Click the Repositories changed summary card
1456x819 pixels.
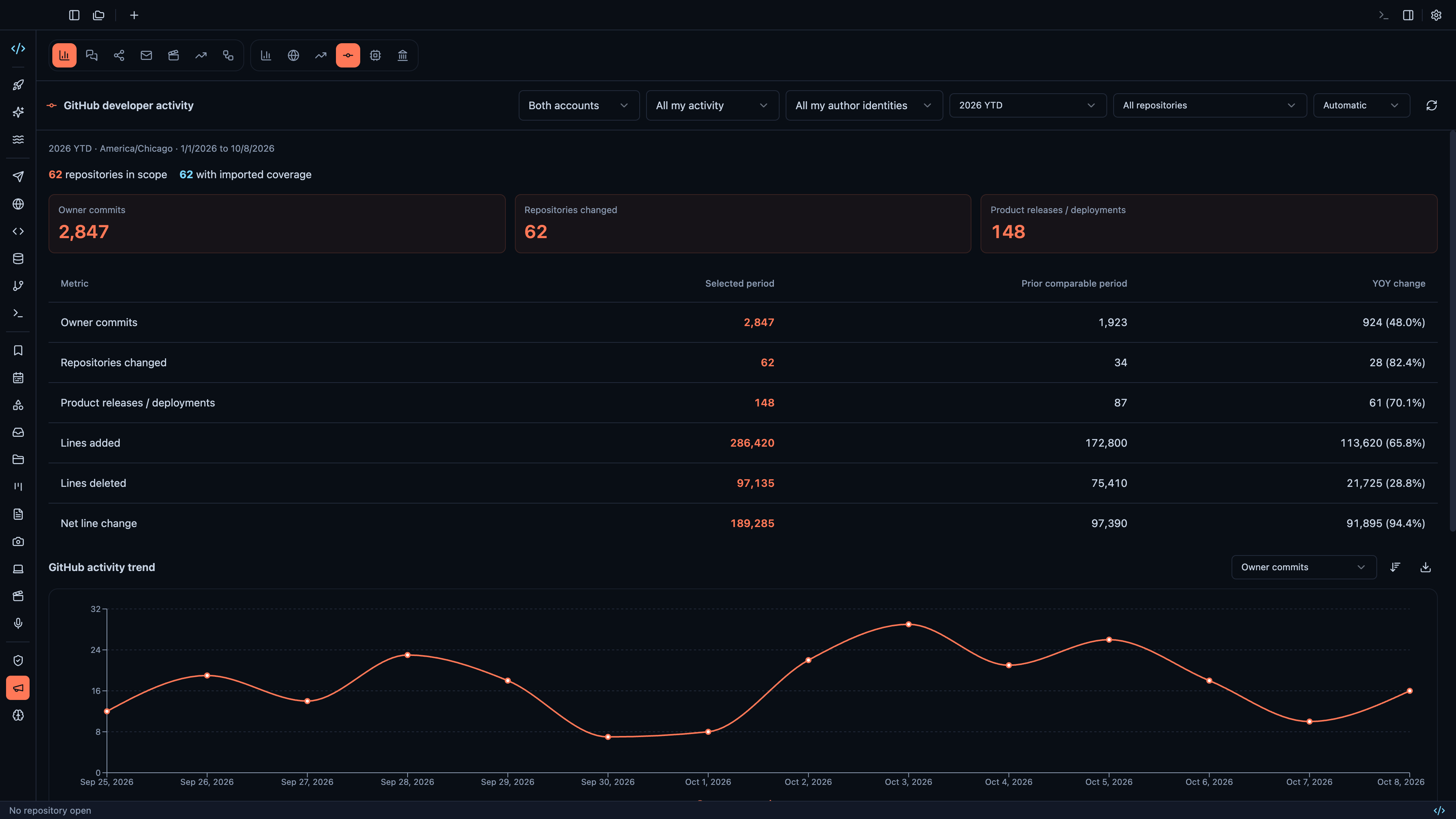click(743, 224)
